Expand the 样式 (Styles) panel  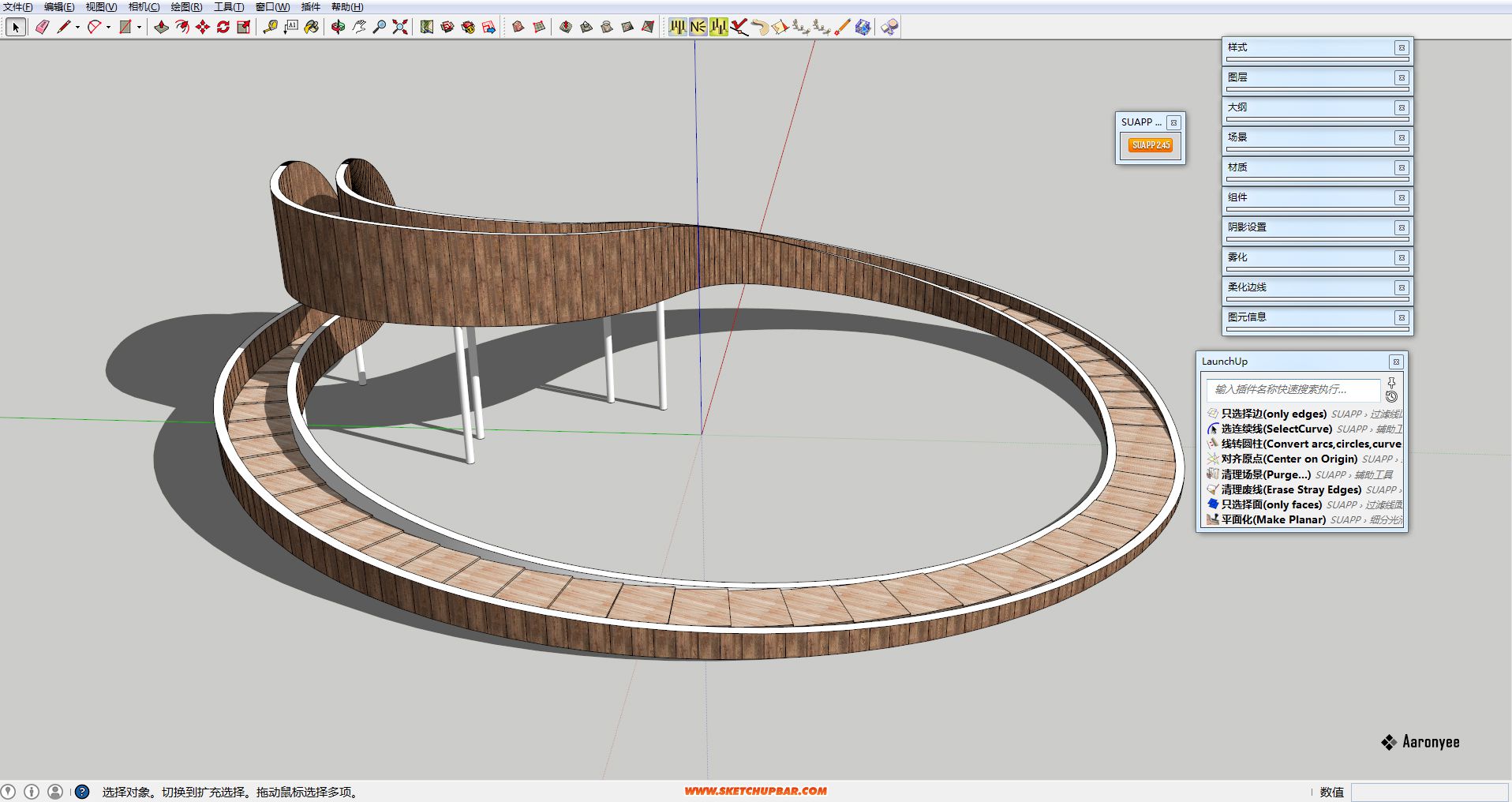pyautogui.click(x=1316, y=47)
